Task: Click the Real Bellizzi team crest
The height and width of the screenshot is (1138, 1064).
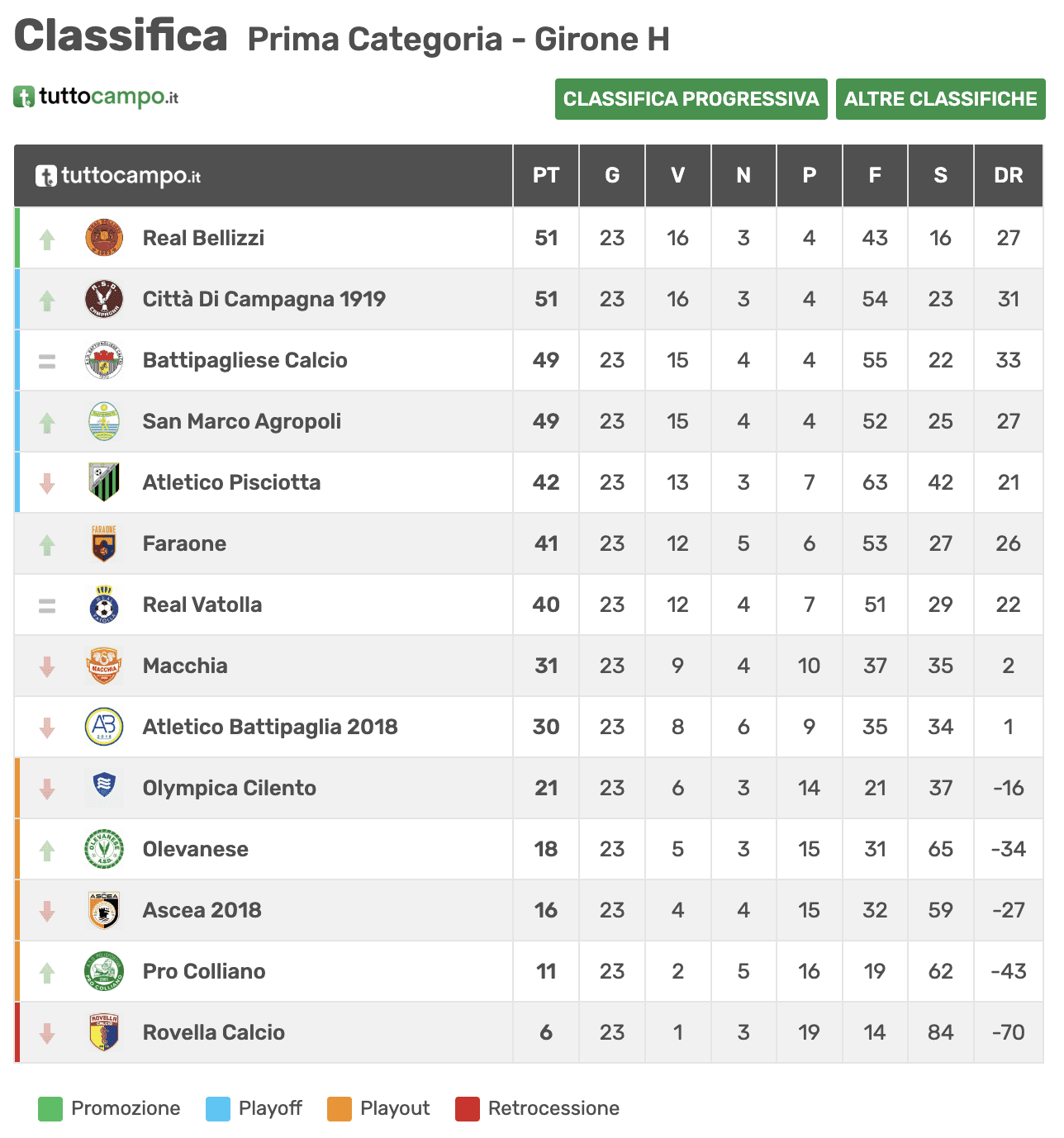Action: [104, 238]
